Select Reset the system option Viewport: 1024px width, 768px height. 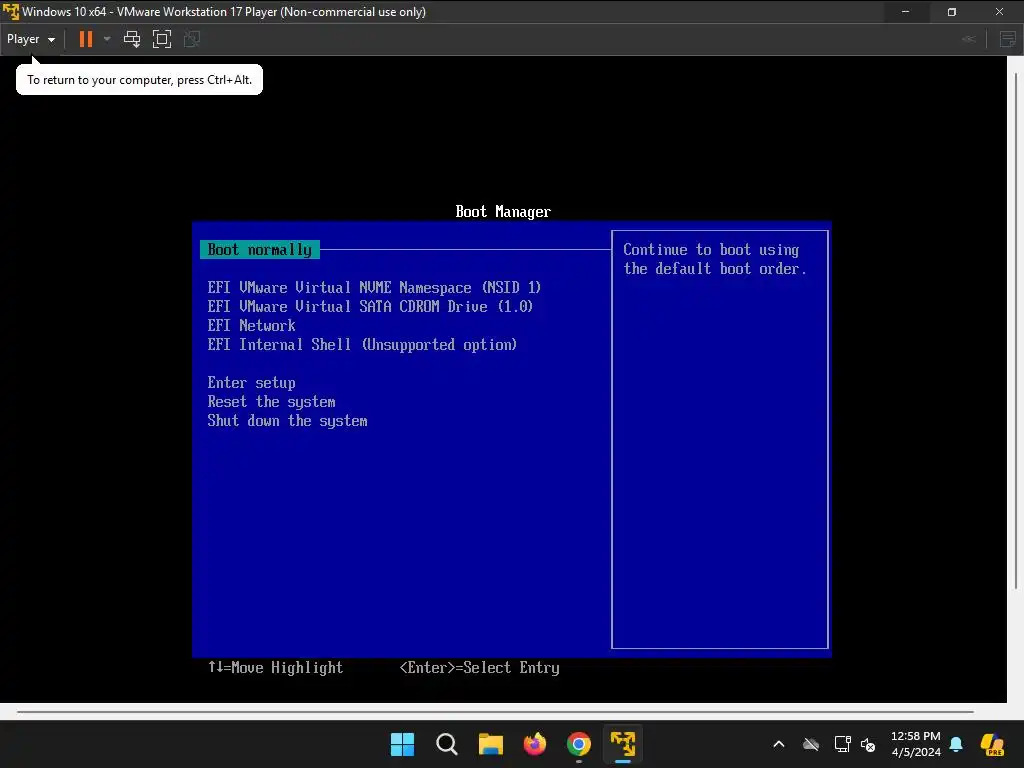[x=272, y=402]
